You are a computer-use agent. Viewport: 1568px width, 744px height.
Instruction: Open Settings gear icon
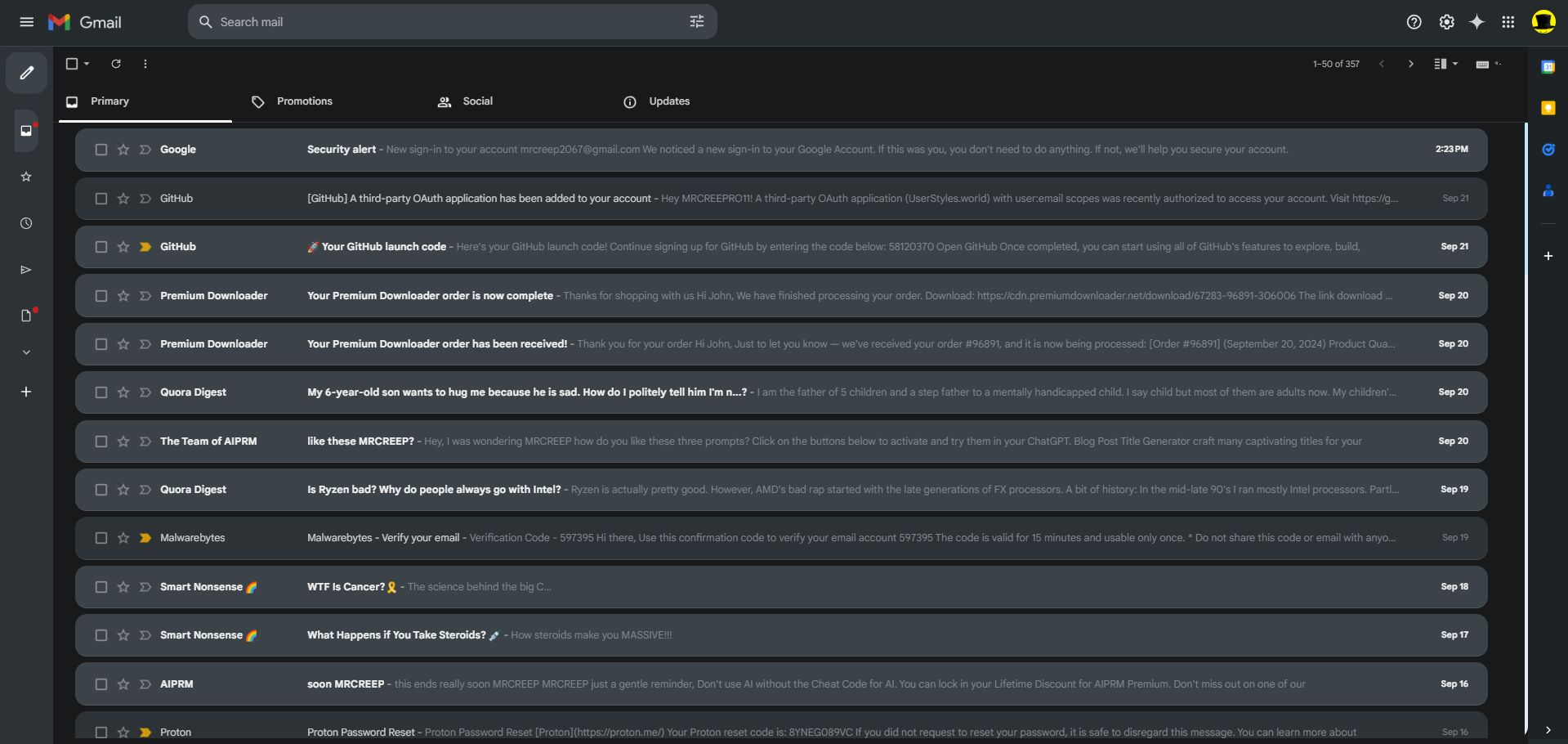coord(1446,22)
